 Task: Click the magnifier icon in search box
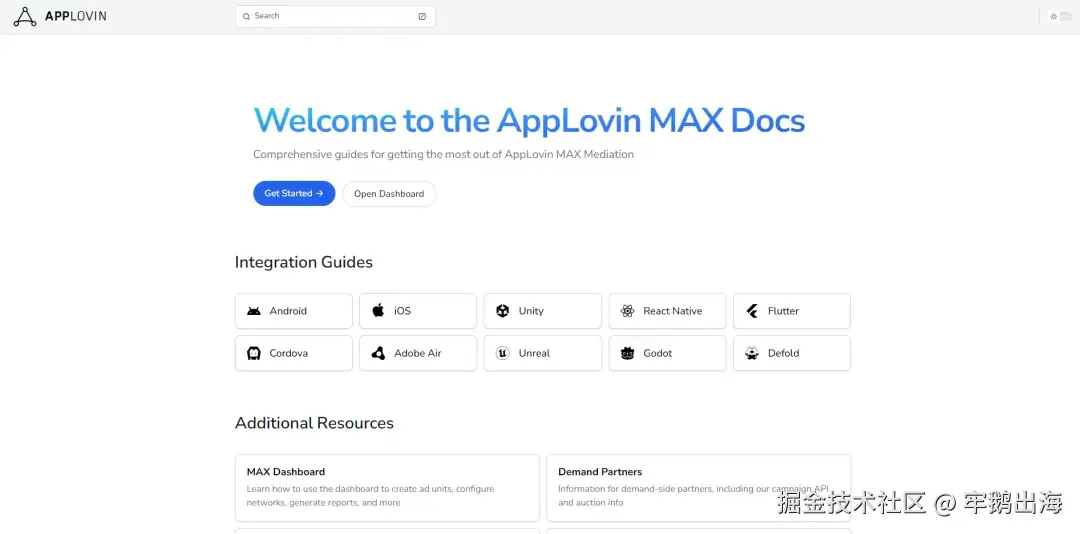(x=247, y=16)
